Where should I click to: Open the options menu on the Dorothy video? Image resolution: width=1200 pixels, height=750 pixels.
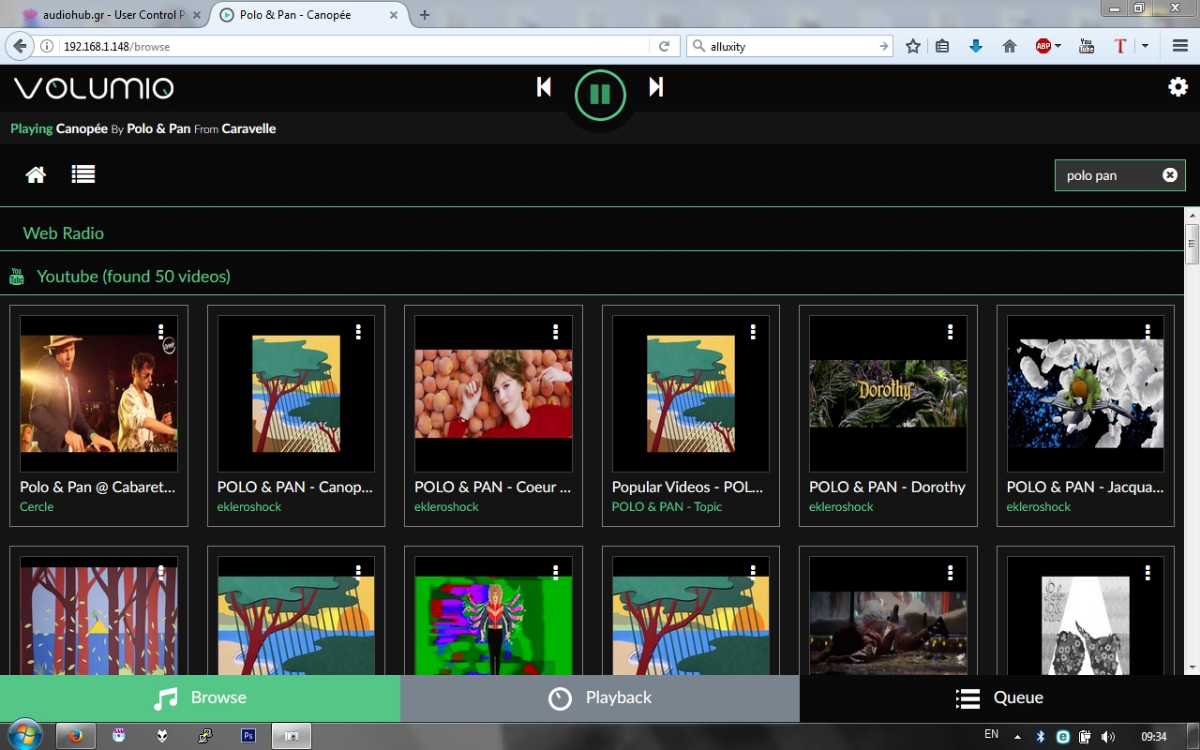click(950, 330)
